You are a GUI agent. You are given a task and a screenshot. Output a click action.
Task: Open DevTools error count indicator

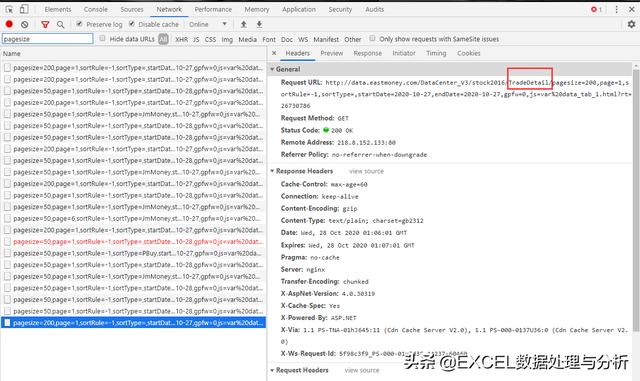[596, 9]
